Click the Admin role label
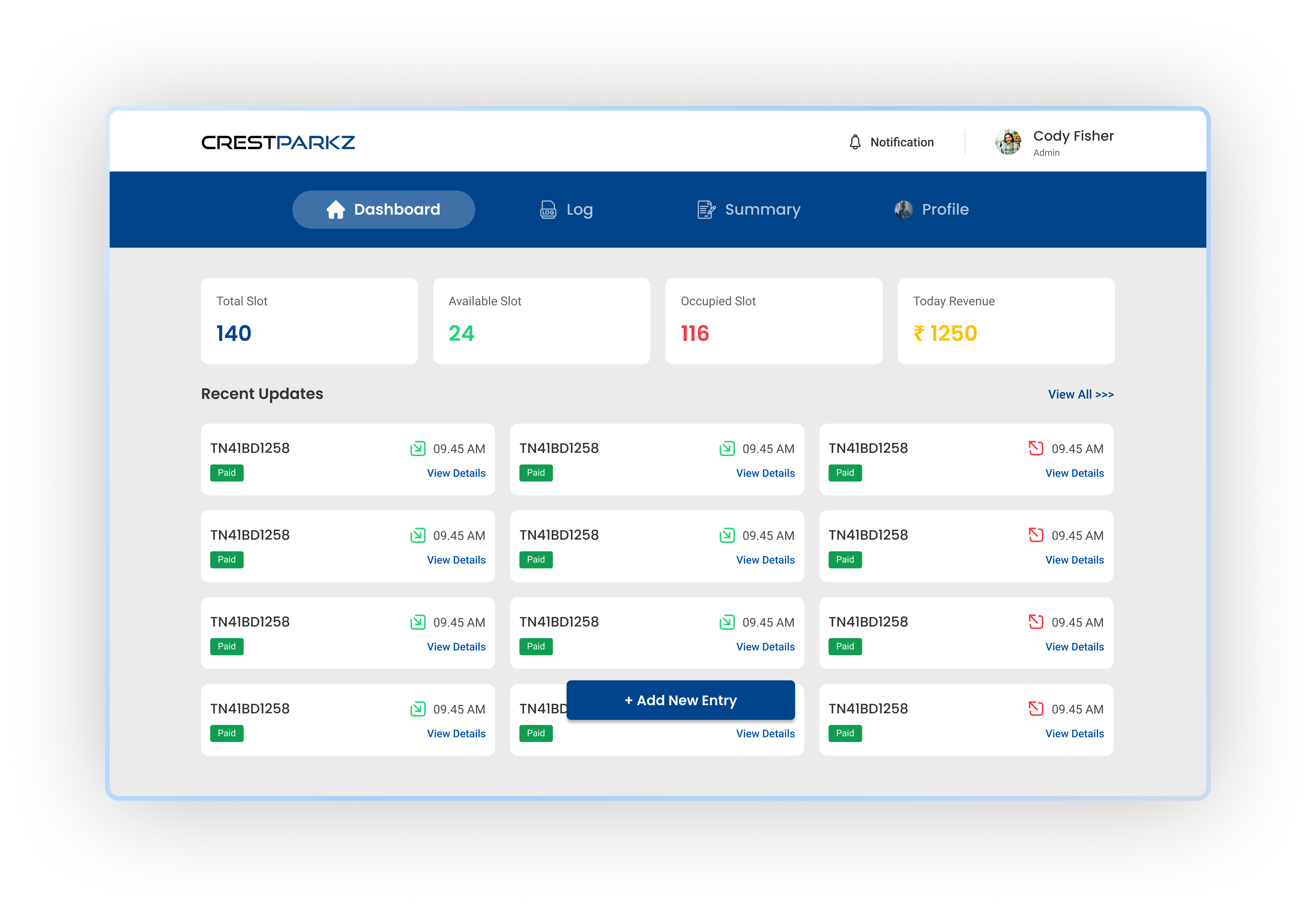Image resolution: width=1316 pixels, height=914 pixels. click(x=1046, y=153)
